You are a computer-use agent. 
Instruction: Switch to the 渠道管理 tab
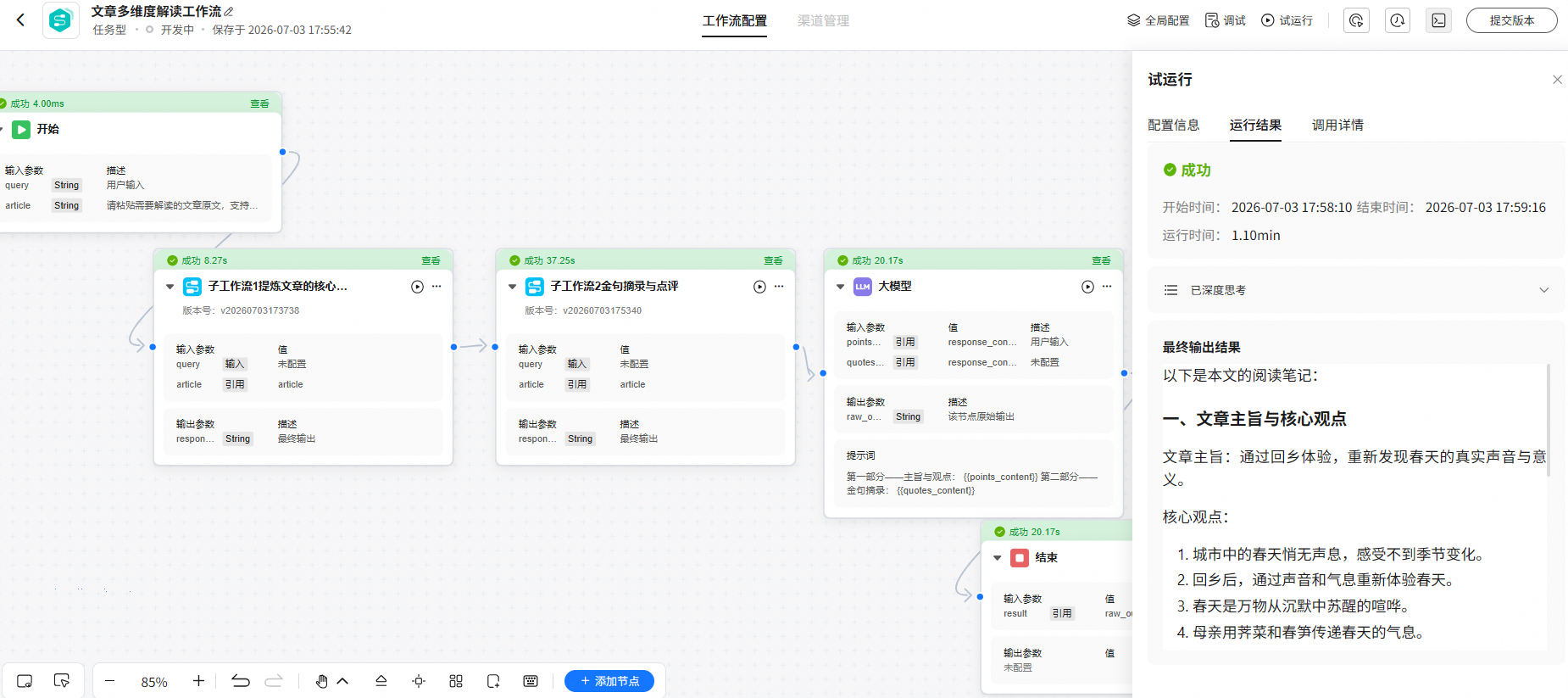(x=823, y=21)
